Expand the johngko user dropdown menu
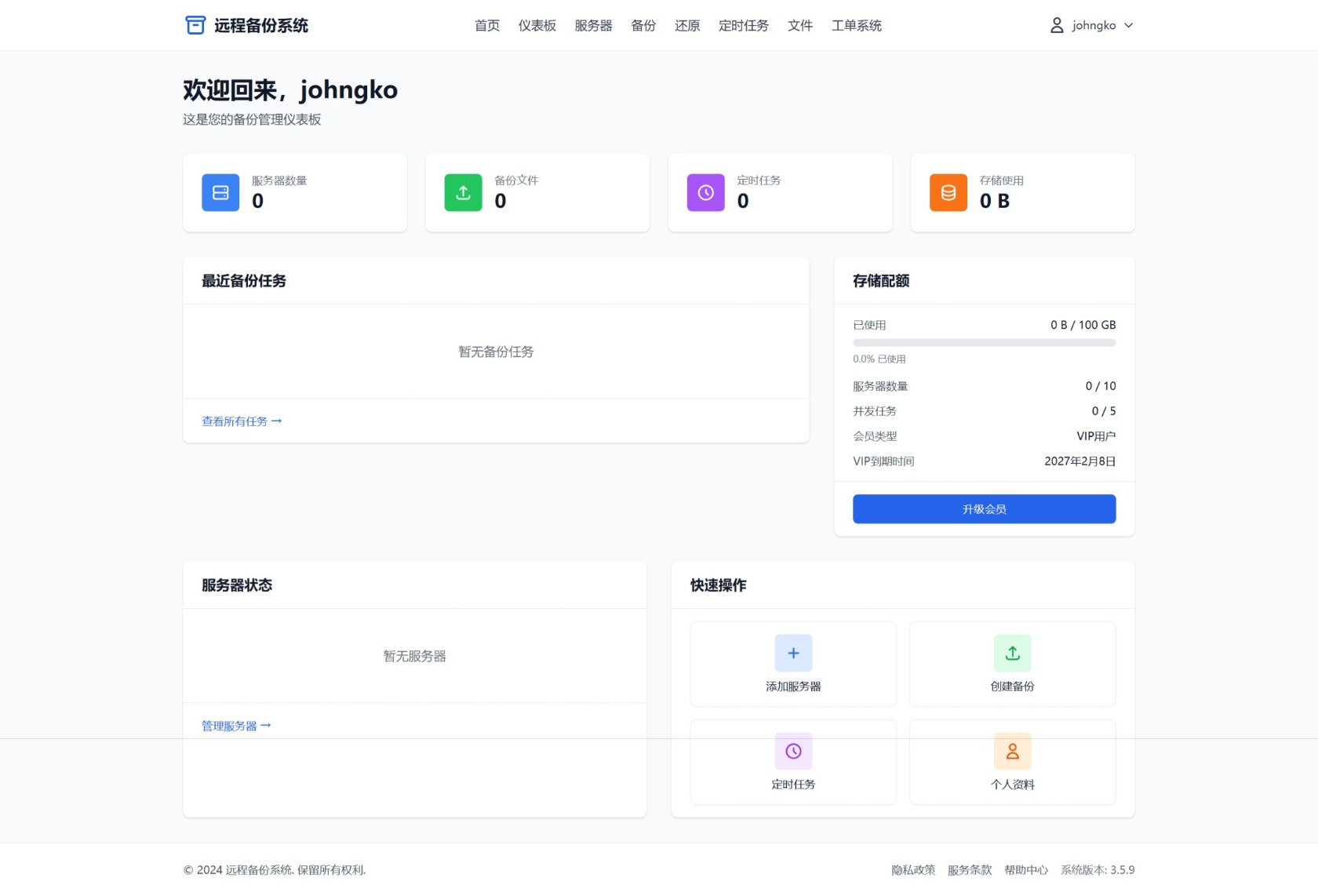Viewport: 1318px width, 896px height. 1092,25
